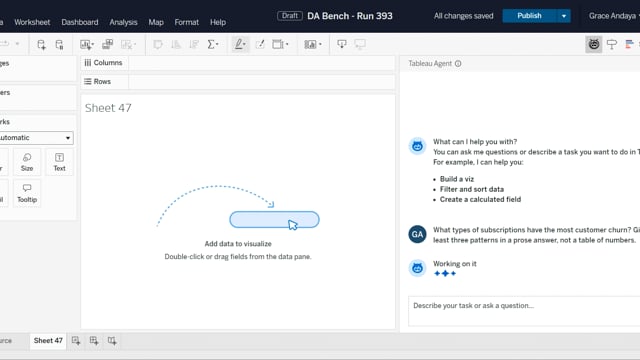640x360 pixels.
Task: Click the Tableau Agent panel heading
Action: click(430, 64)
